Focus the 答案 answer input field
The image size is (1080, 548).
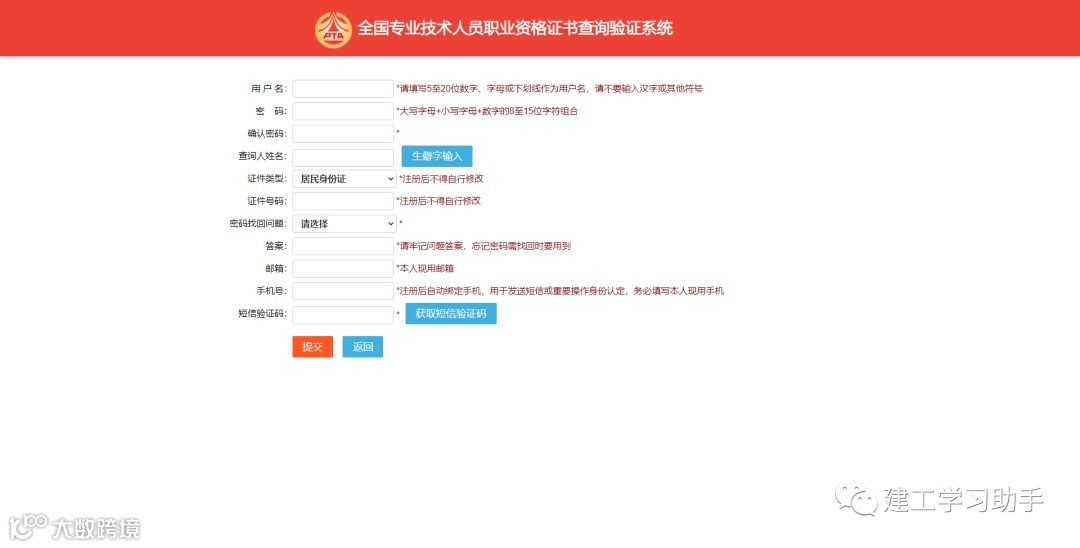pos(343,246)
